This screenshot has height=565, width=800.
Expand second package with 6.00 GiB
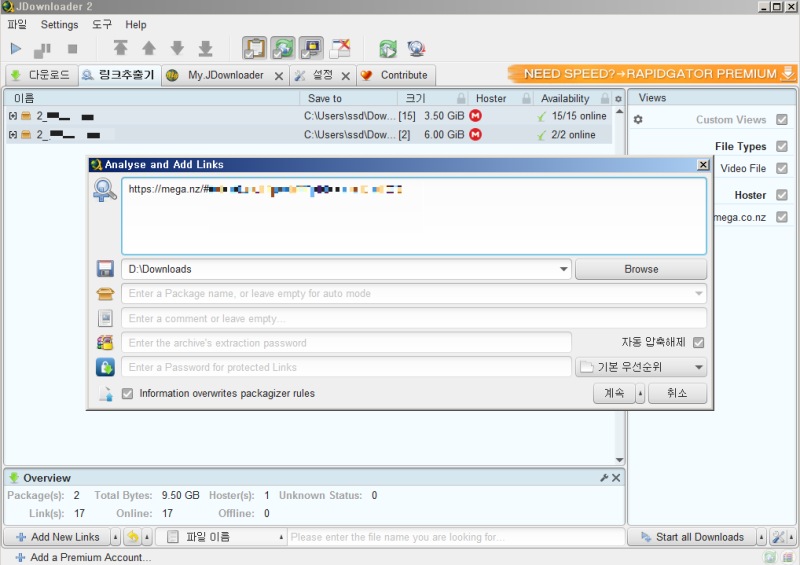click(13, 135)
